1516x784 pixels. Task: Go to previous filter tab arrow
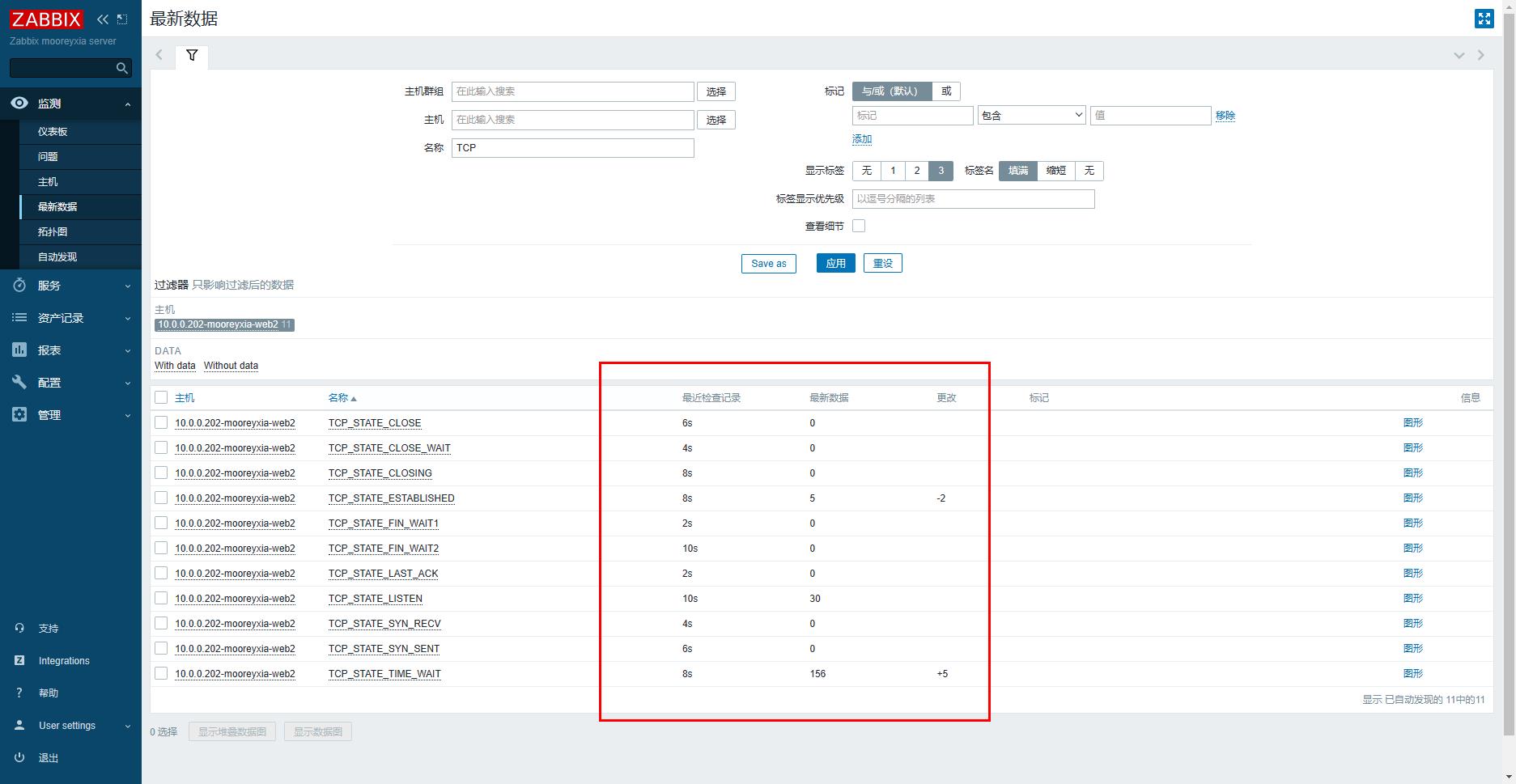tap(159, 55)
